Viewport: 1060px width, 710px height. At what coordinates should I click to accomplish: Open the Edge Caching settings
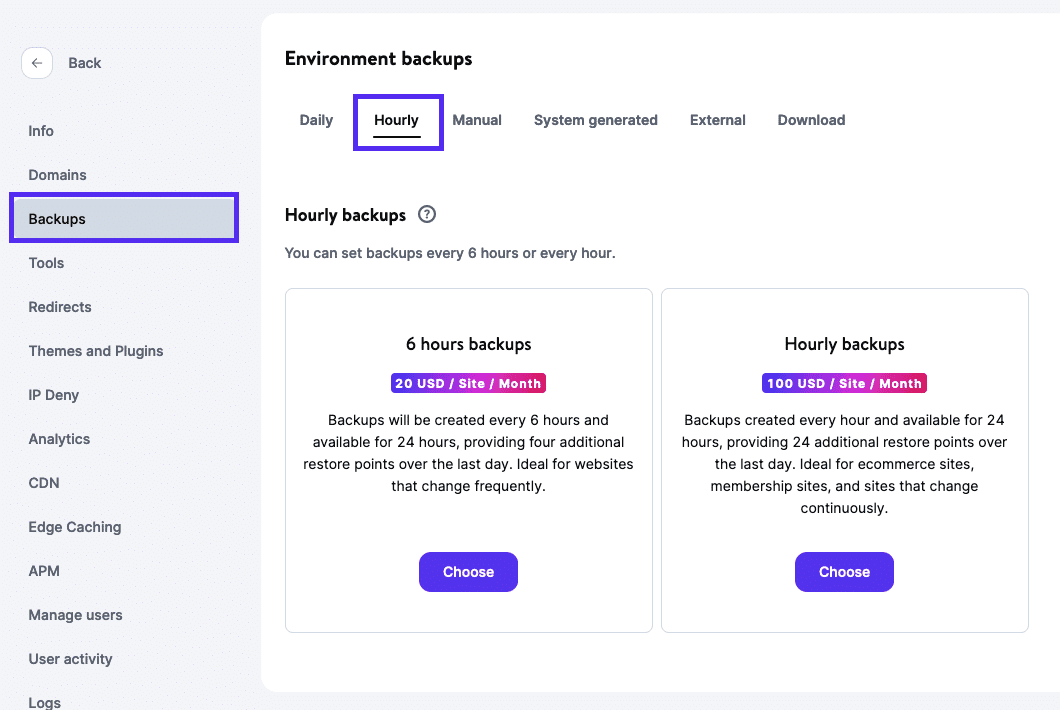pyautogui.click(x=74, y=527)
